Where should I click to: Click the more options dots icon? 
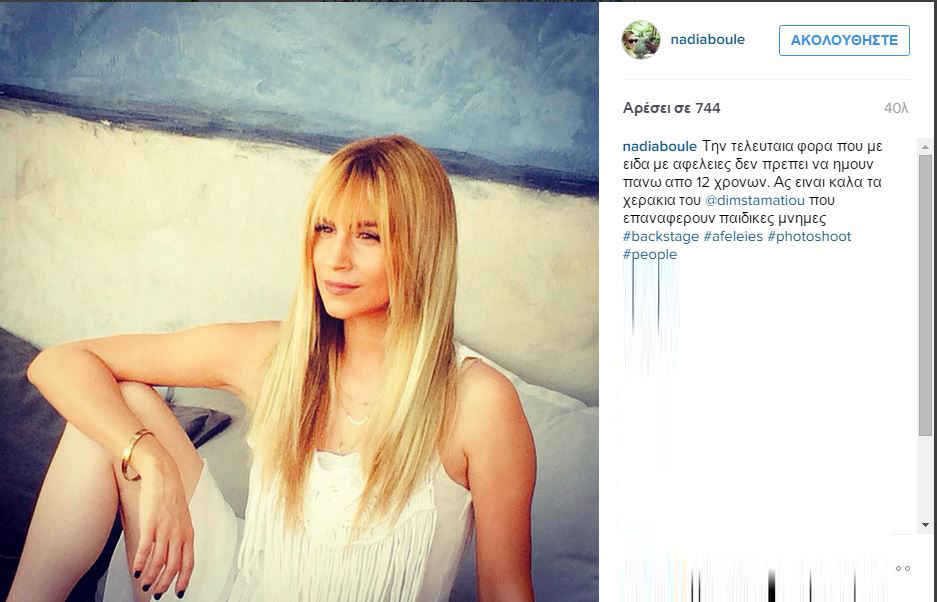902,569
